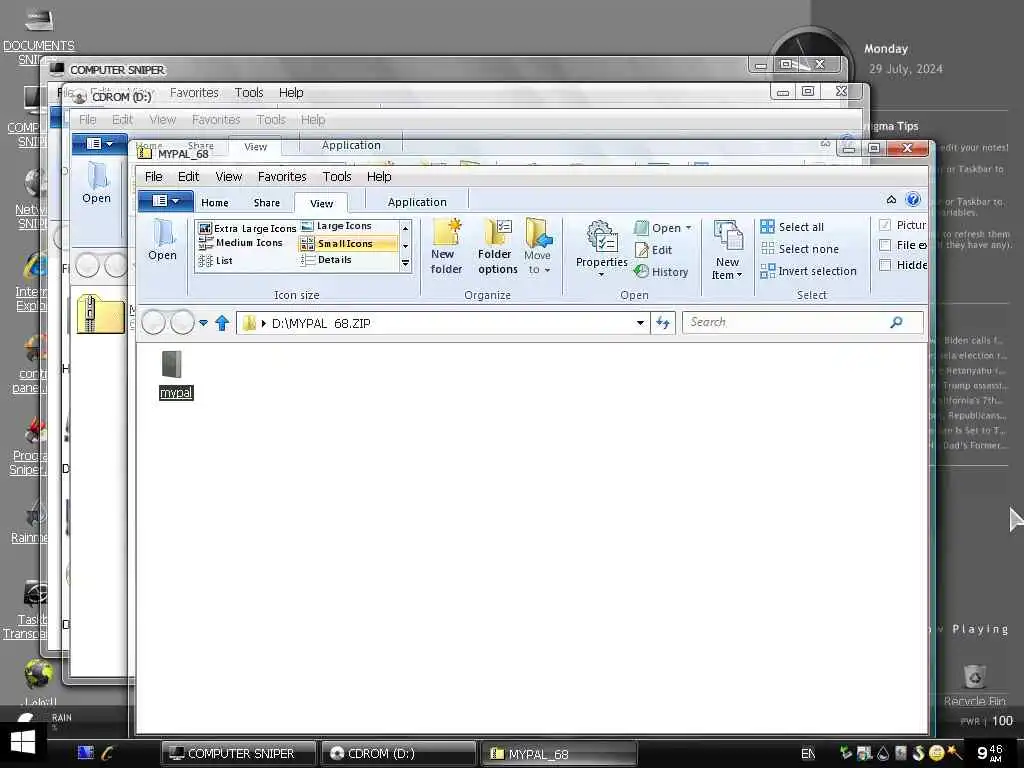The width and height of the screenshot is (1024, 768).
Task: Switch to Details view
Action: pos(326,260)
